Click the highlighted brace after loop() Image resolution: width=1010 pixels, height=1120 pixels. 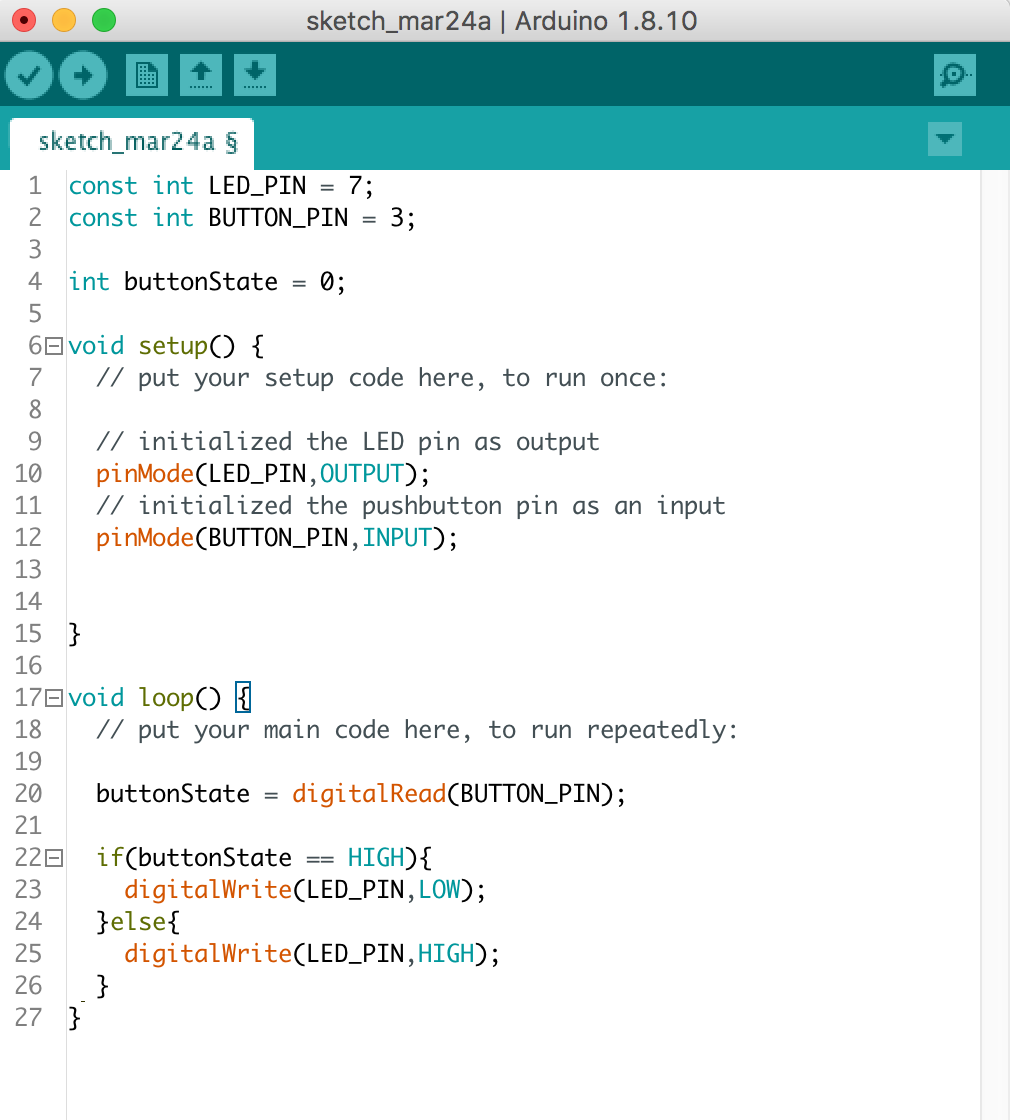click(x=244, y=698)
